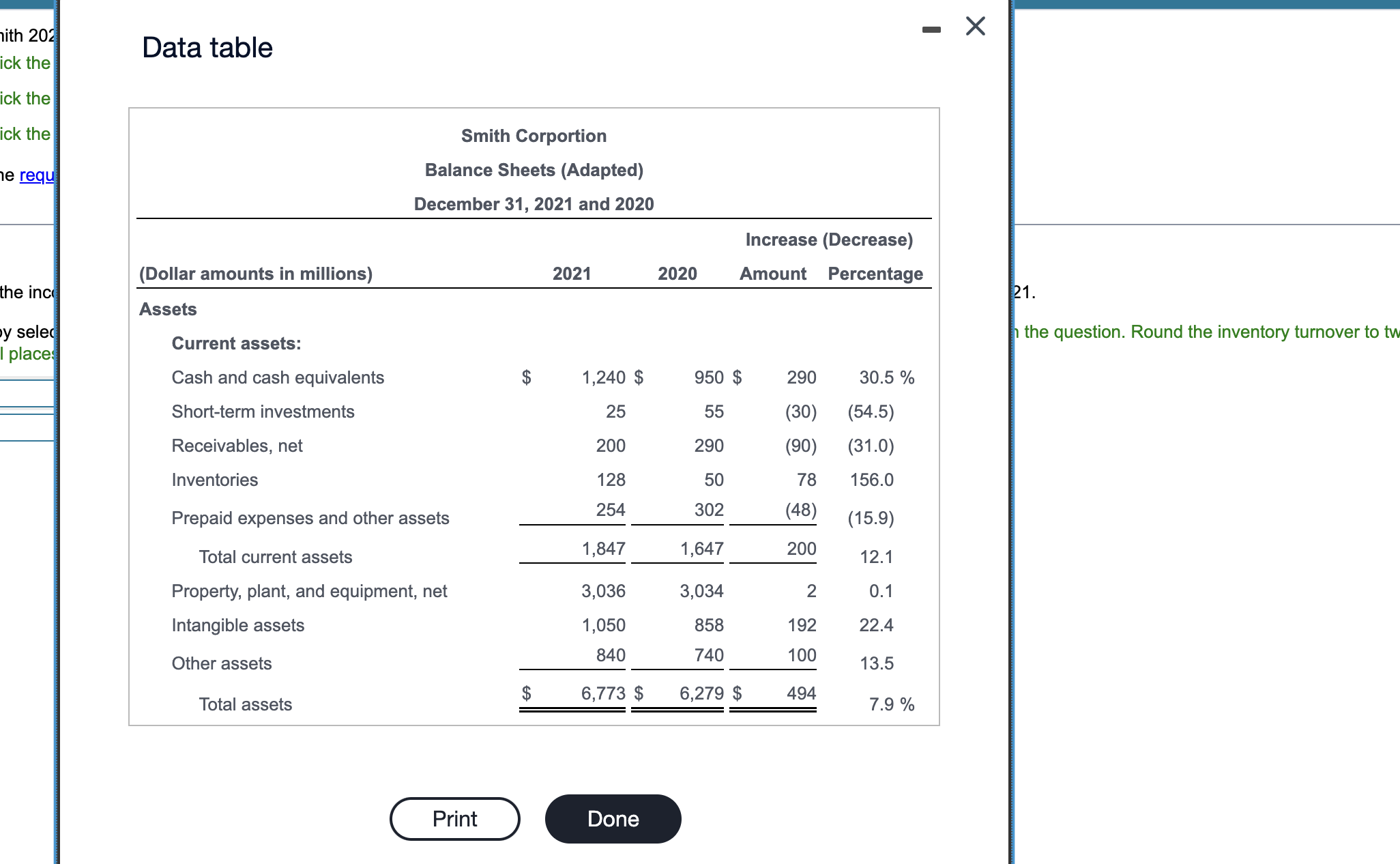1400x864 pixels.
Task: Select the 'Inventories' row label
Action: (214, 480)
